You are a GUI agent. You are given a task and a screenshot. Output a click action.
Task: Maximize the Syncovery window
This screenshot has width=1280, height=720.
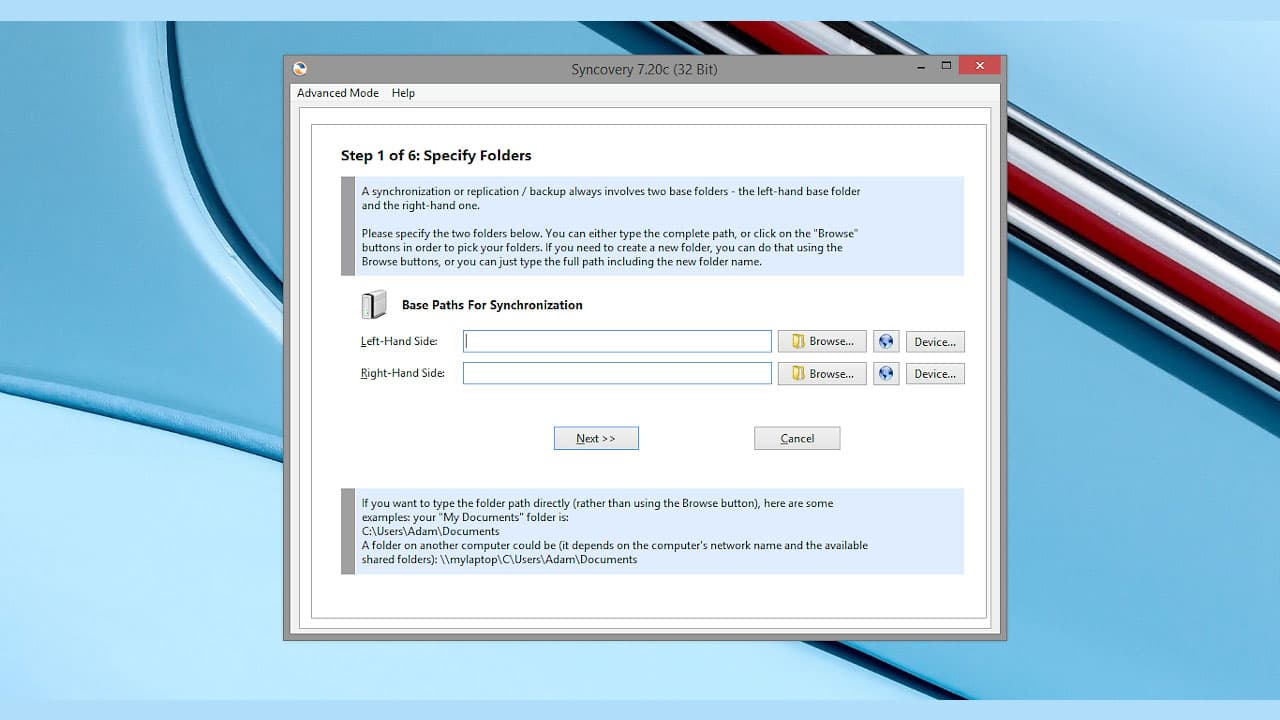point(946,65)
